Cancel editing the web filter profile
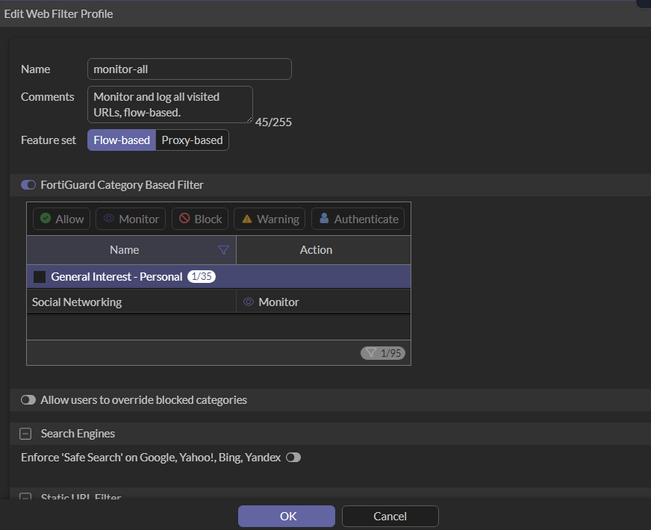 [x=389, y=516]
